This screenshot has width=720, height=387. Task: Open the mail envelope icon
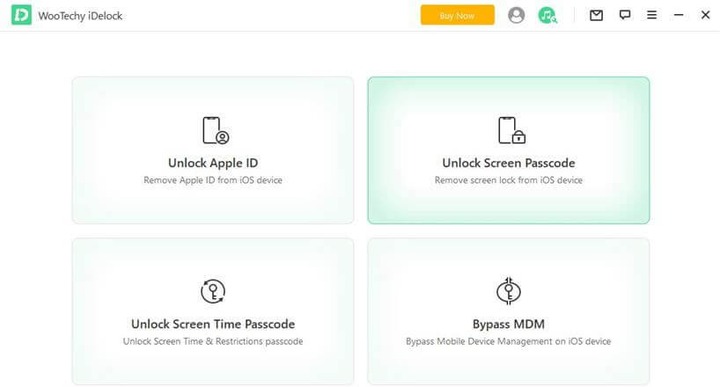[596, 15]
